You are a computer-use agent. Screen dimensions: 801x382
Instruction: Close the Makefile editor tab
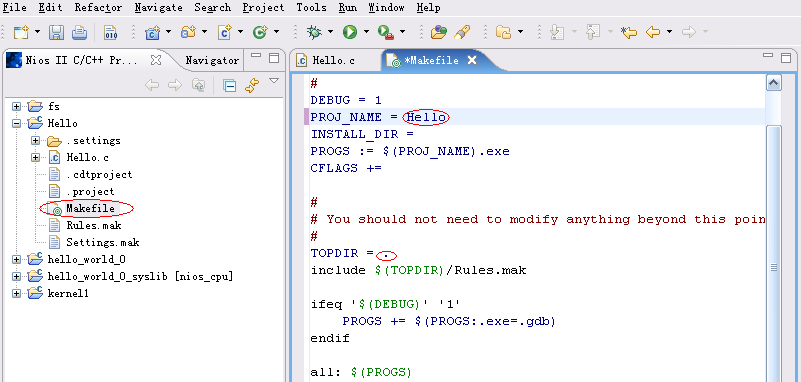(x=472, y=60)
